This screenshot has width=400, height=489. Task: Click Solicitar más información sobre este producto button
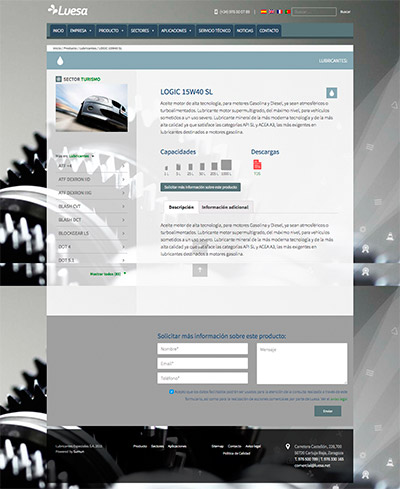click(x=200, y=187)
